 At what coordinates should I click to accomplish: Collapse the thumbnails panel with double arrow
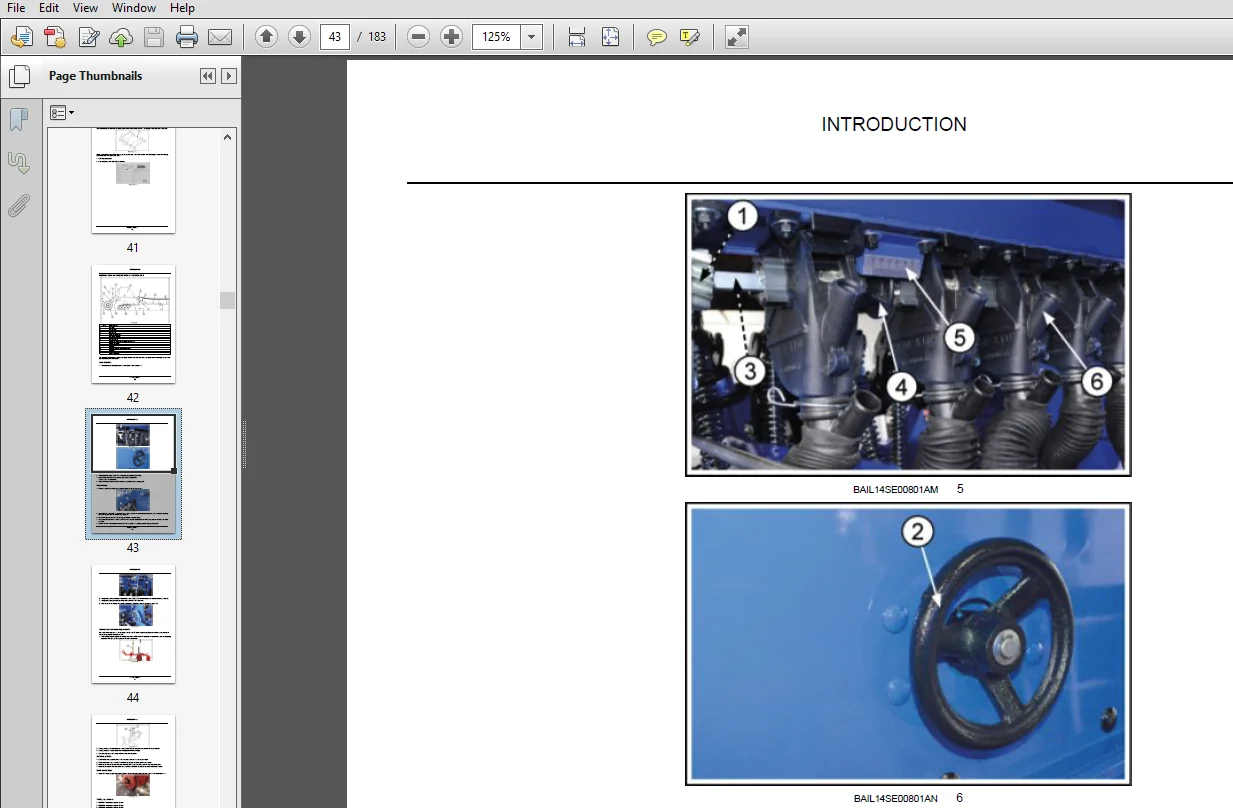(x=208, y=76)
